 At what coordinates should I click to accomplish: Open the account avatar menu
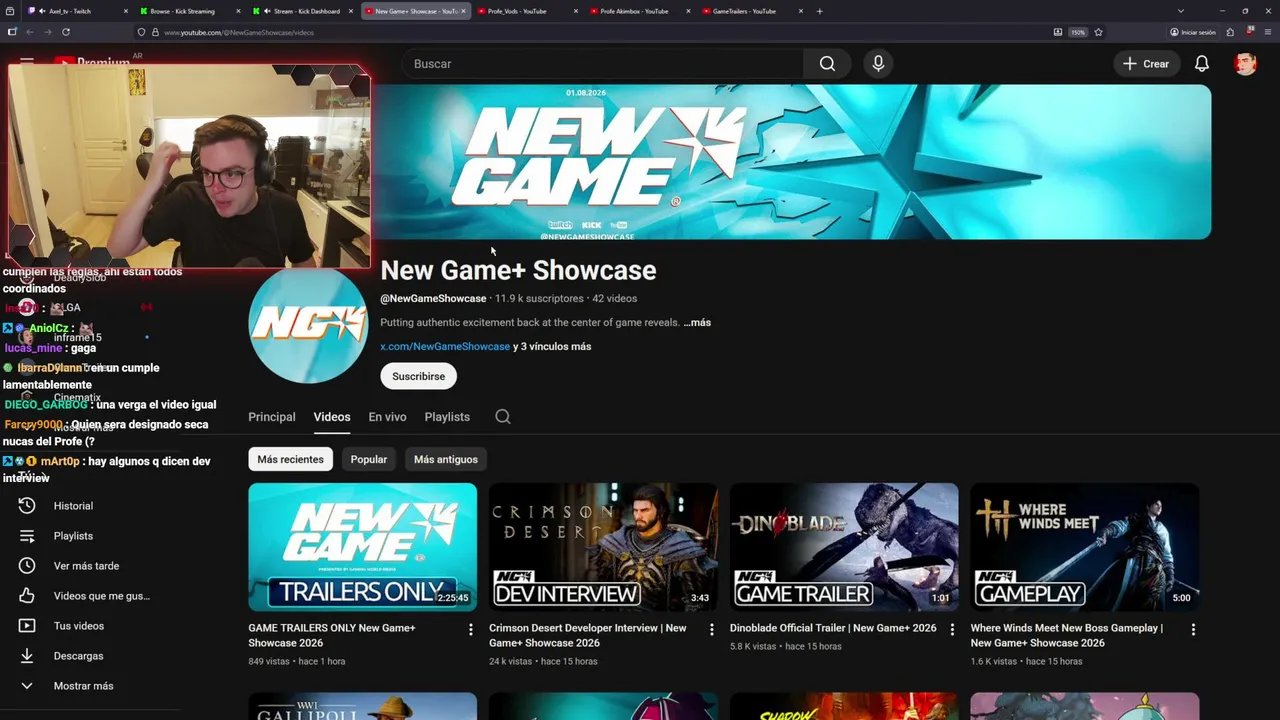click(1245, 64)
